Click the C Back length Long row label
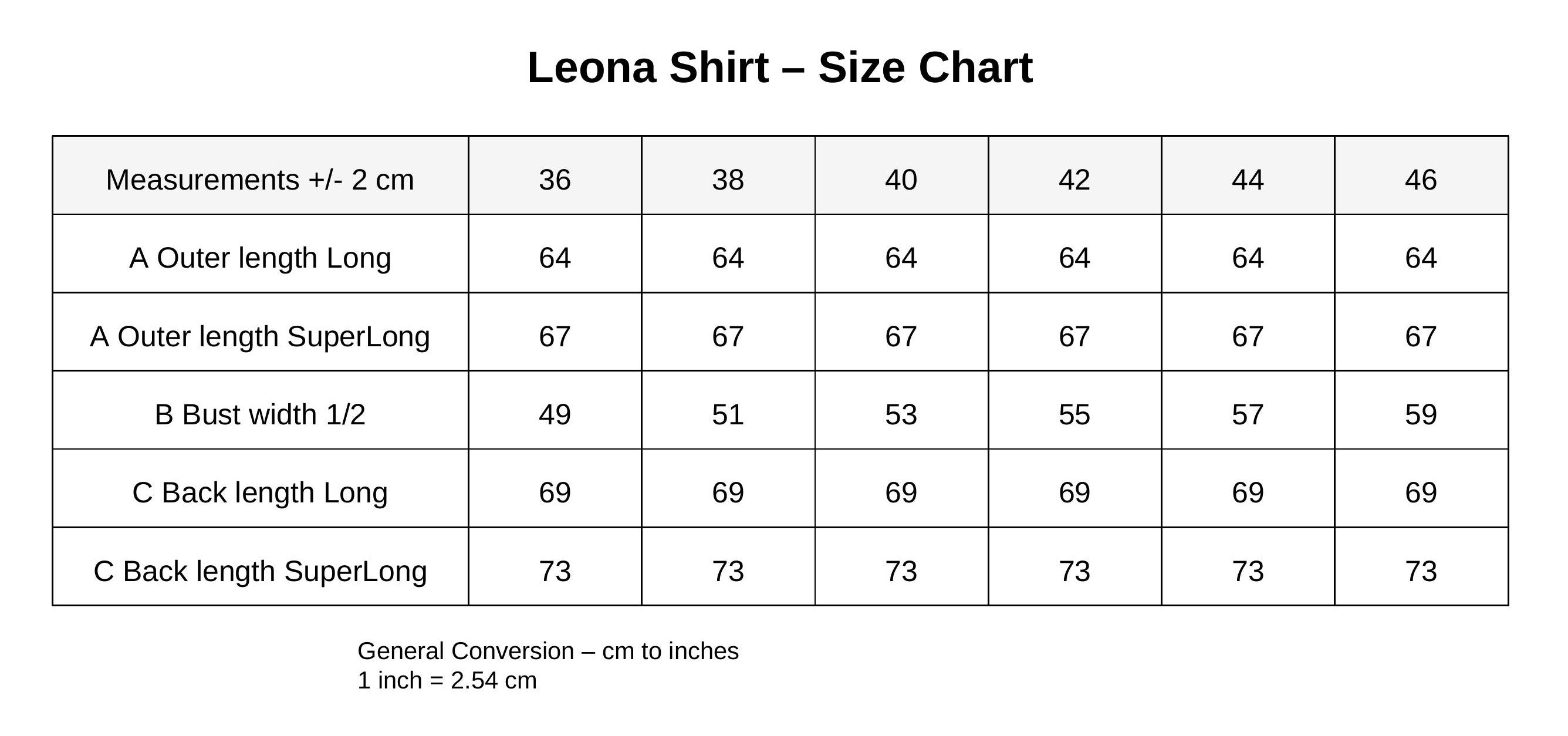Screen dimensions: 1568x736 [x=260, y=492]
